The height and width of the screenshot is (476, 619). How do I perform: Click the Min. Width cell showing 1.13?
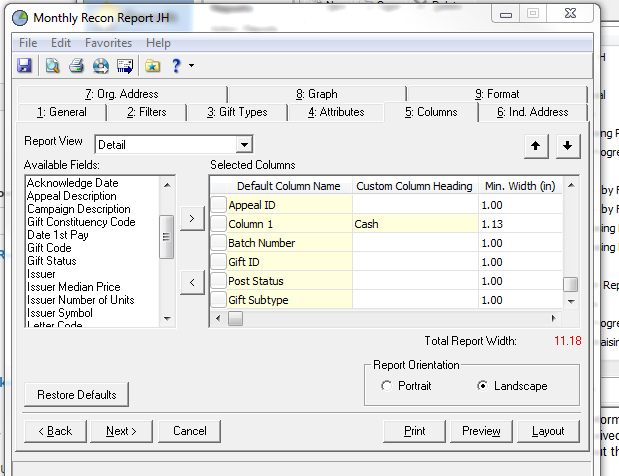point(520,224)
